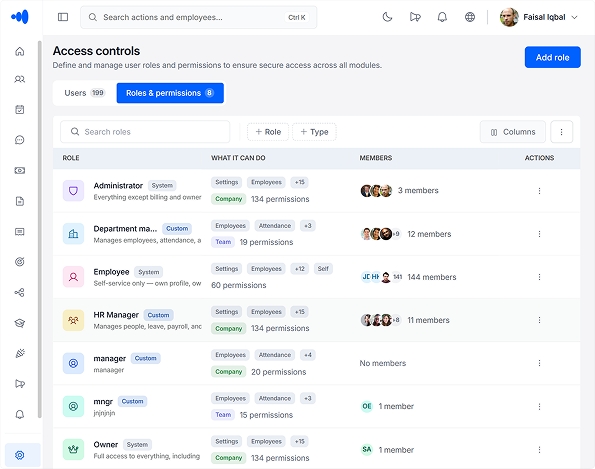This screenshot has width=595, height=469.
Task: Click OE avatar in mngr row
Action: [x=367, y=406]
